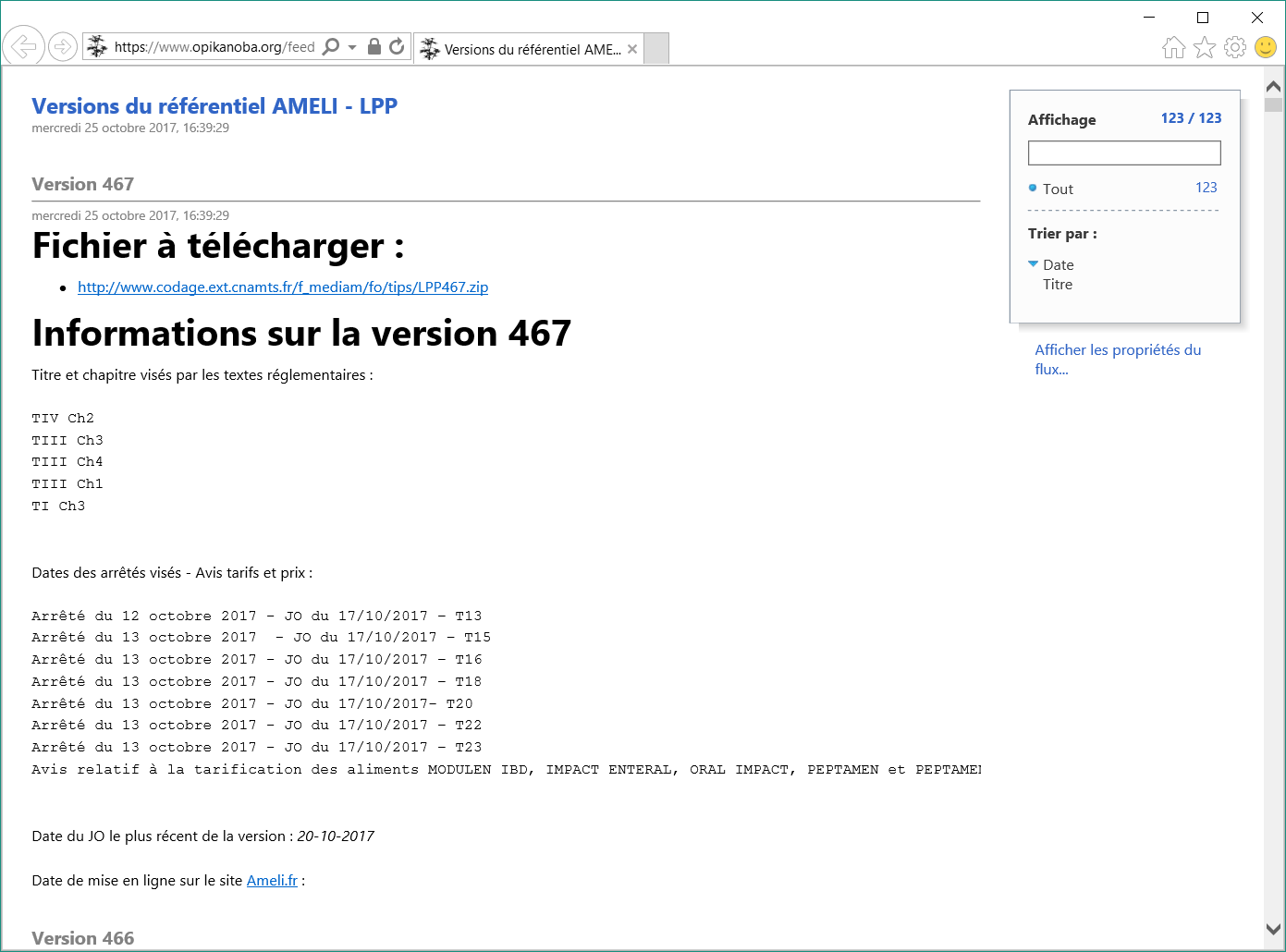Image resolution: width=1286 pixels, height=952 pixels.
Task: Select the Tout filter category
Action: (x=1058, y=189)
